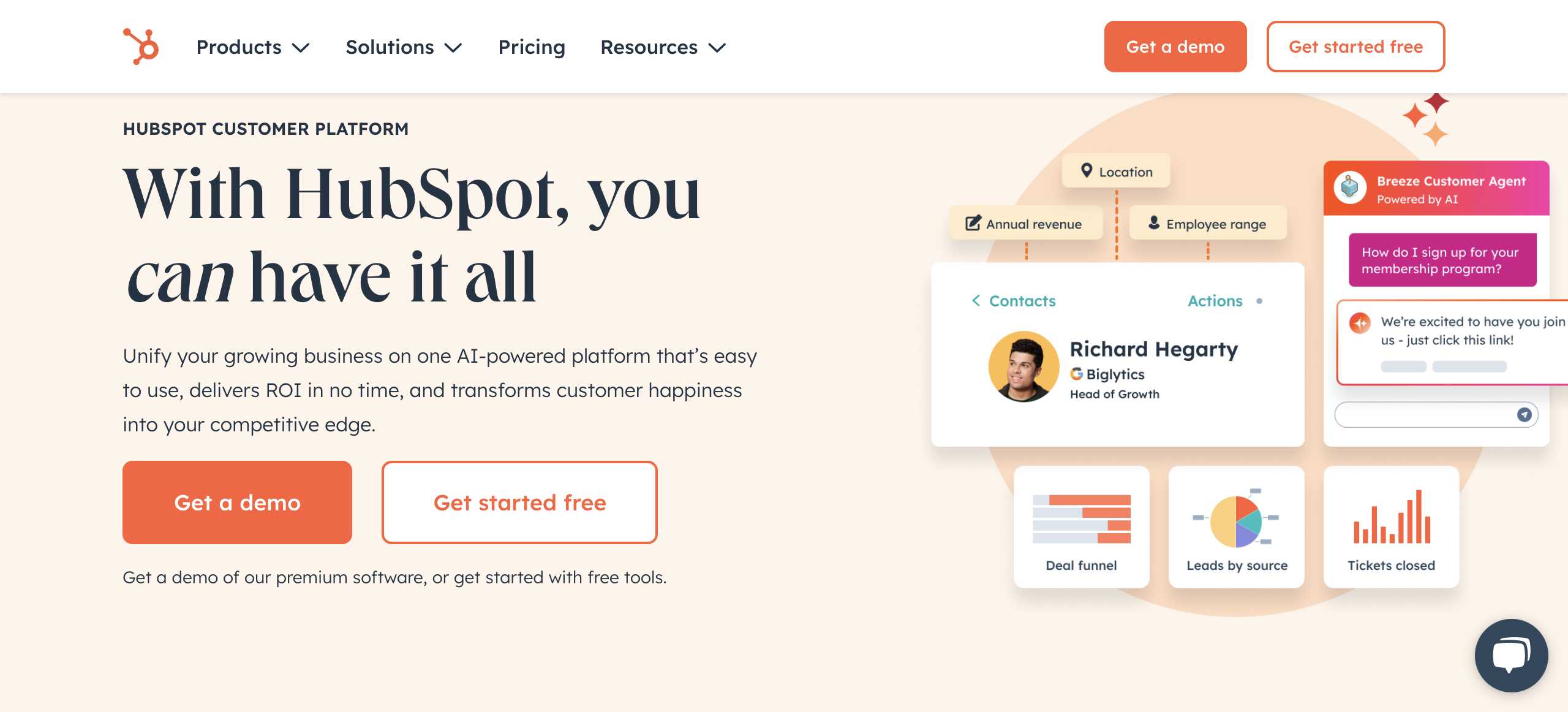
Task: Click the HubSpot sprocket logo
Action: coord(141,47)
